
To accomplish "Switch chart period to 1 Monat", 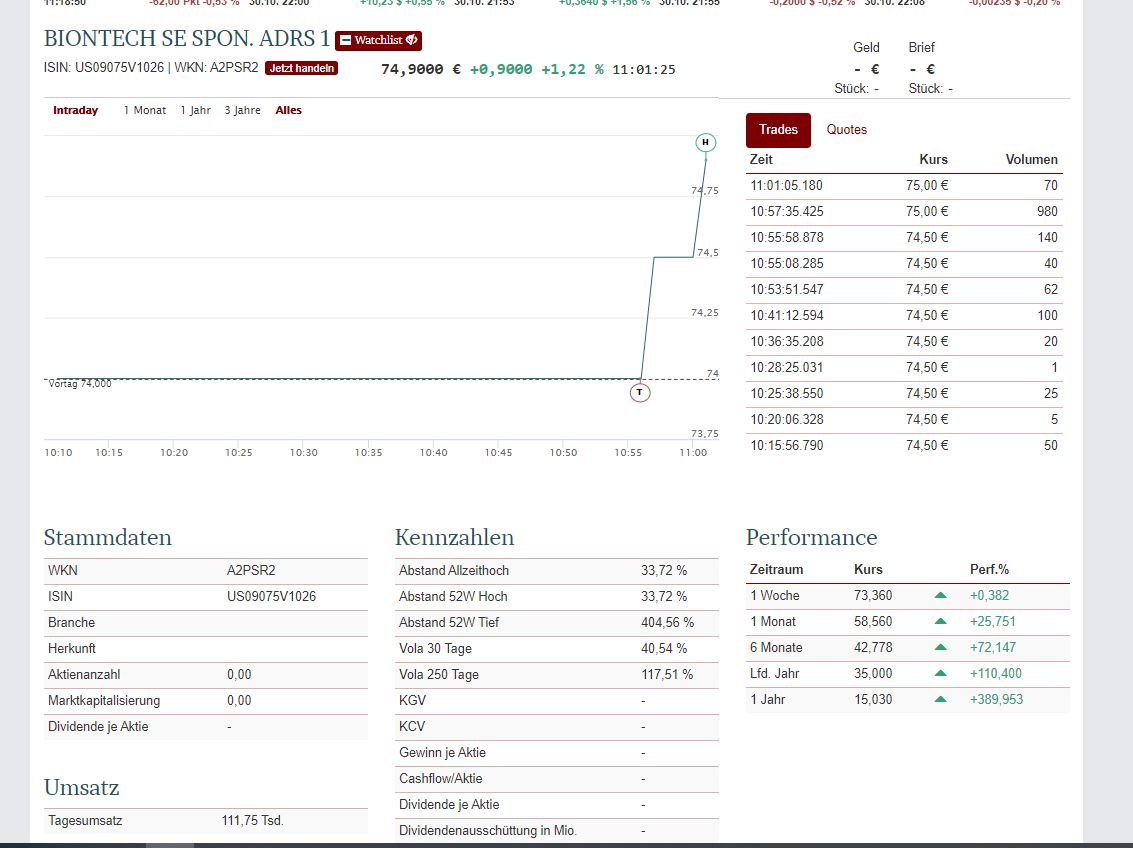I will (x=145, y=110).
